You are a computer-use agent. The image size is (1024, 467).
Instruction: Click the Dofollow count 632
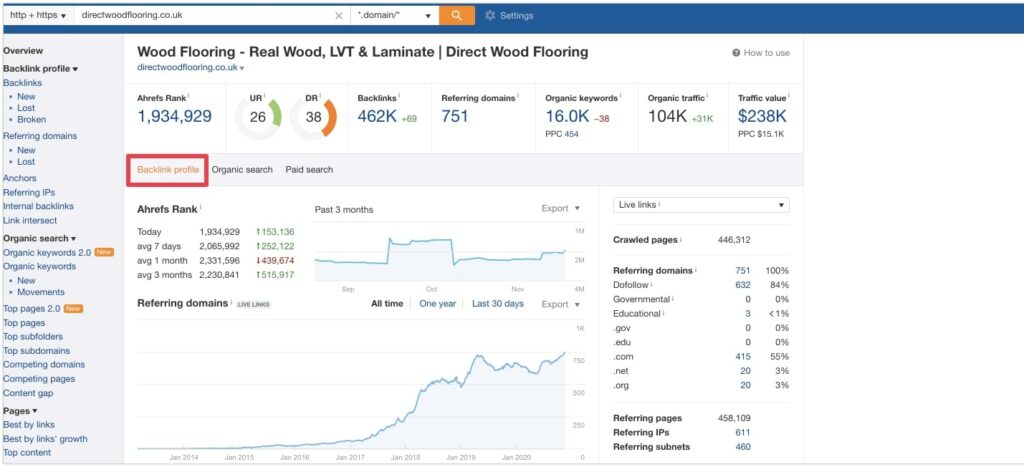coord(743,285)
